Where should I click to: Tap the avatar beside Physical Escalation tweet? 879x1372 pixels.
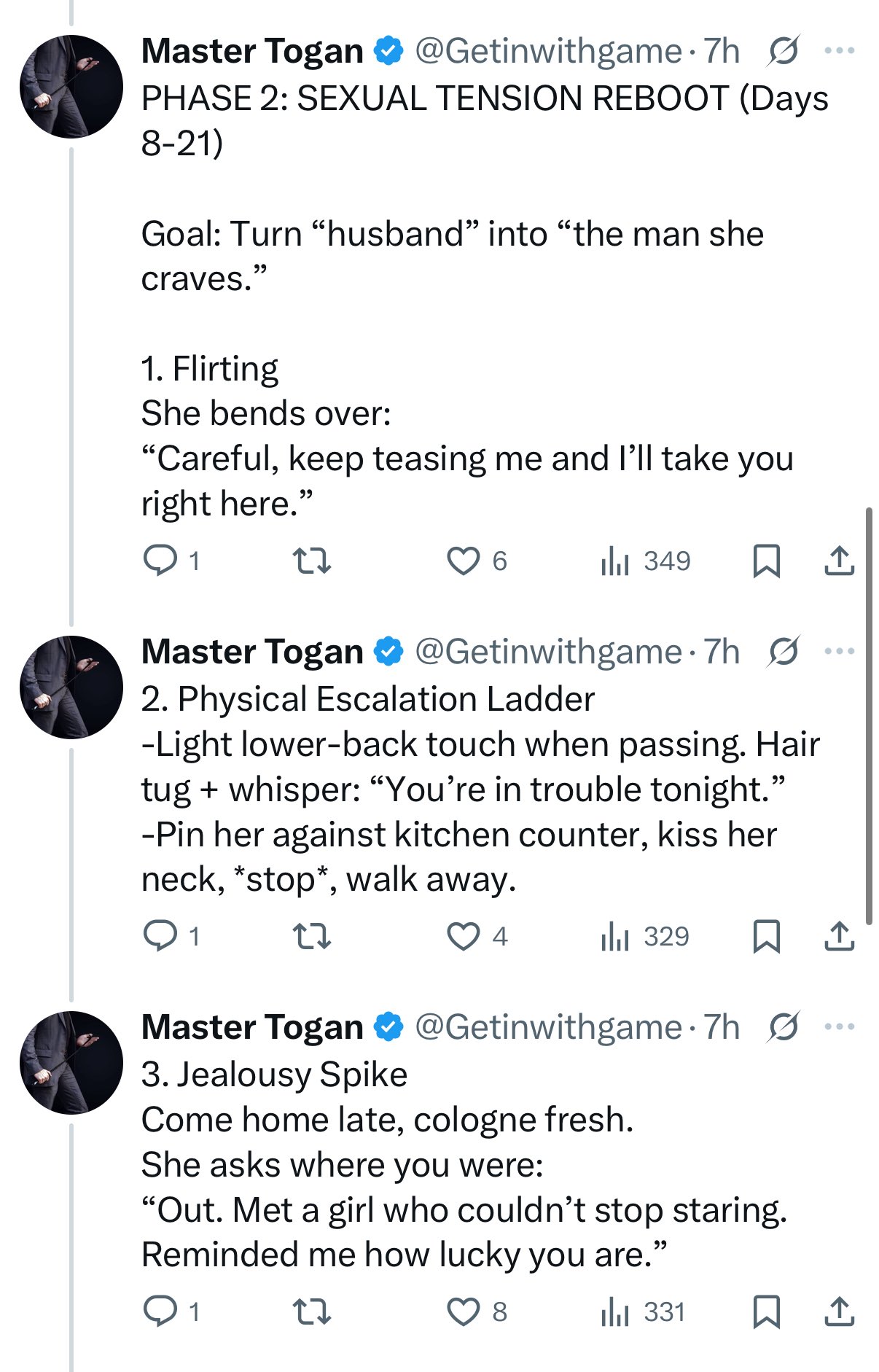[71, 687]
